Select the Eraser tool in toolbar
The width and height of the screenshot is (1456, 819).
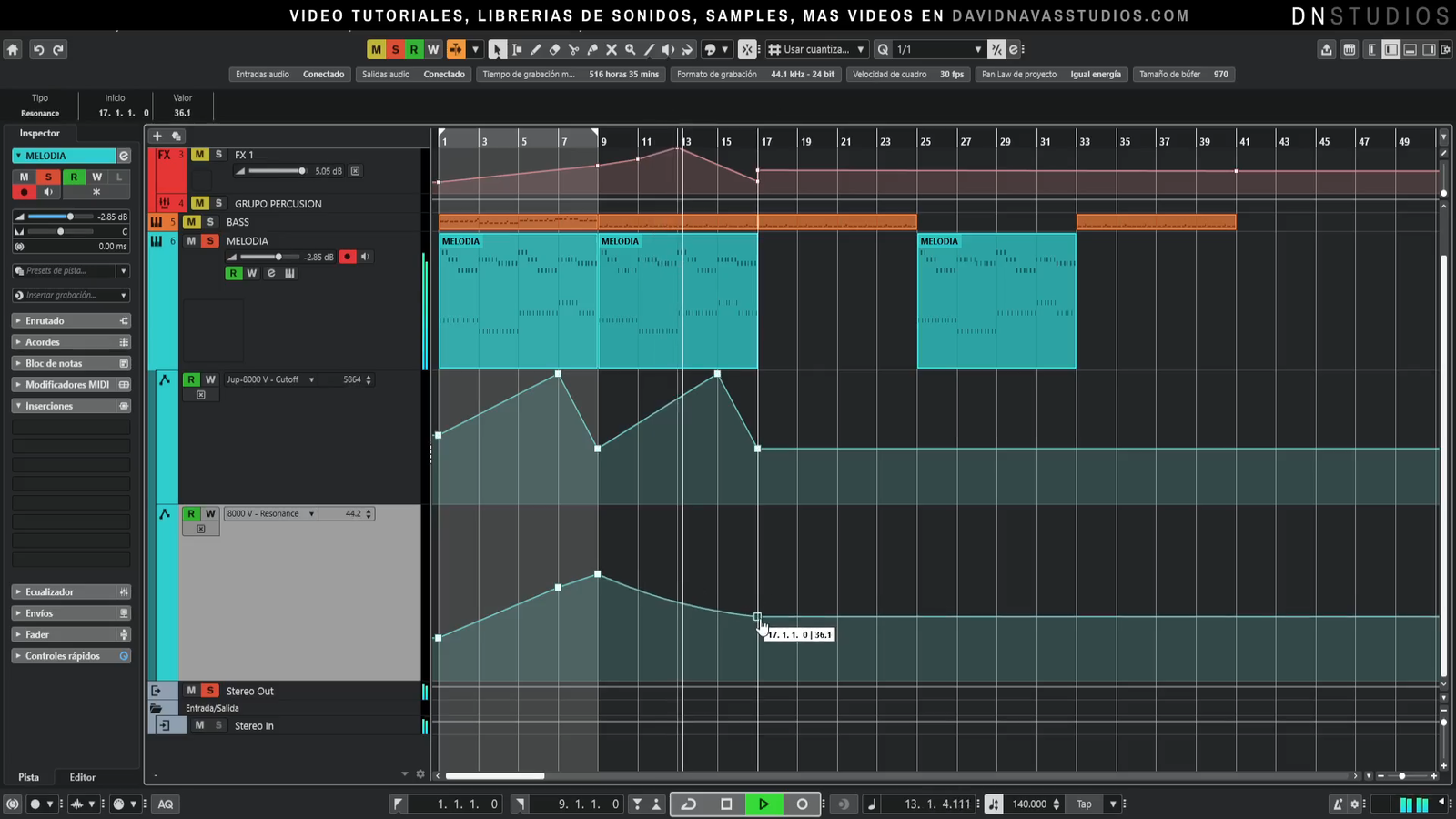(x=554, y=50)
